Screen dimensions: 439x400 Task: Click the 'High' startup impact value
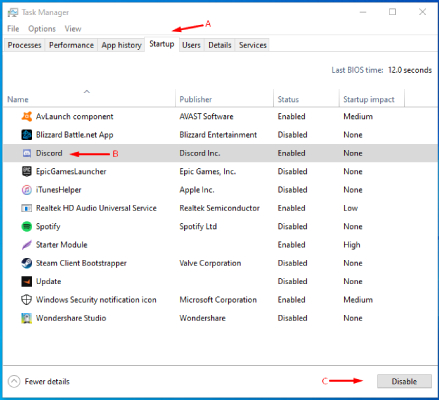[x=352, y=245]
